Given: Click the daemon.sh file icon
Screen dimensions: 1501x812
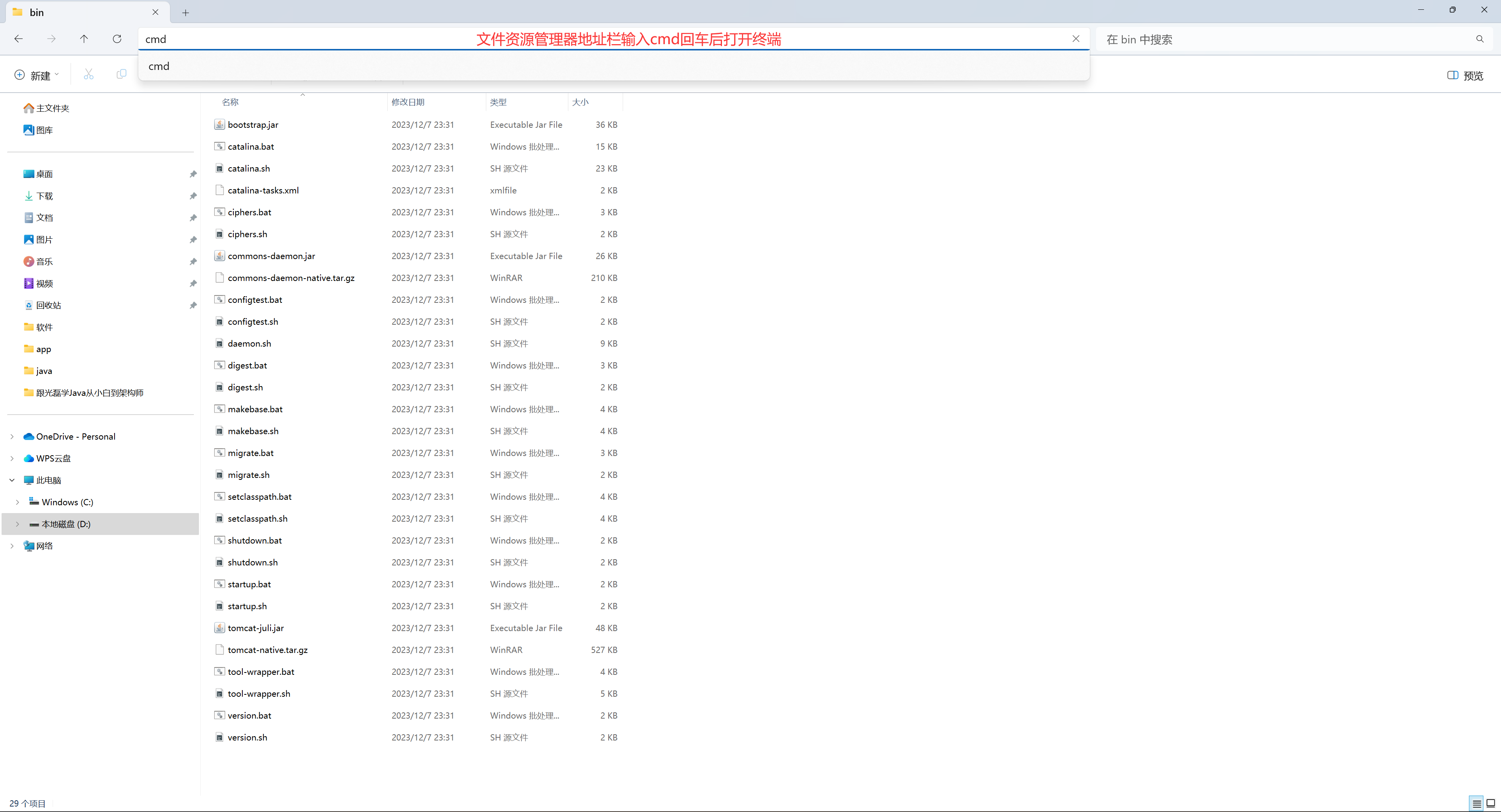Looking at the screenshot, I should 220,343.
